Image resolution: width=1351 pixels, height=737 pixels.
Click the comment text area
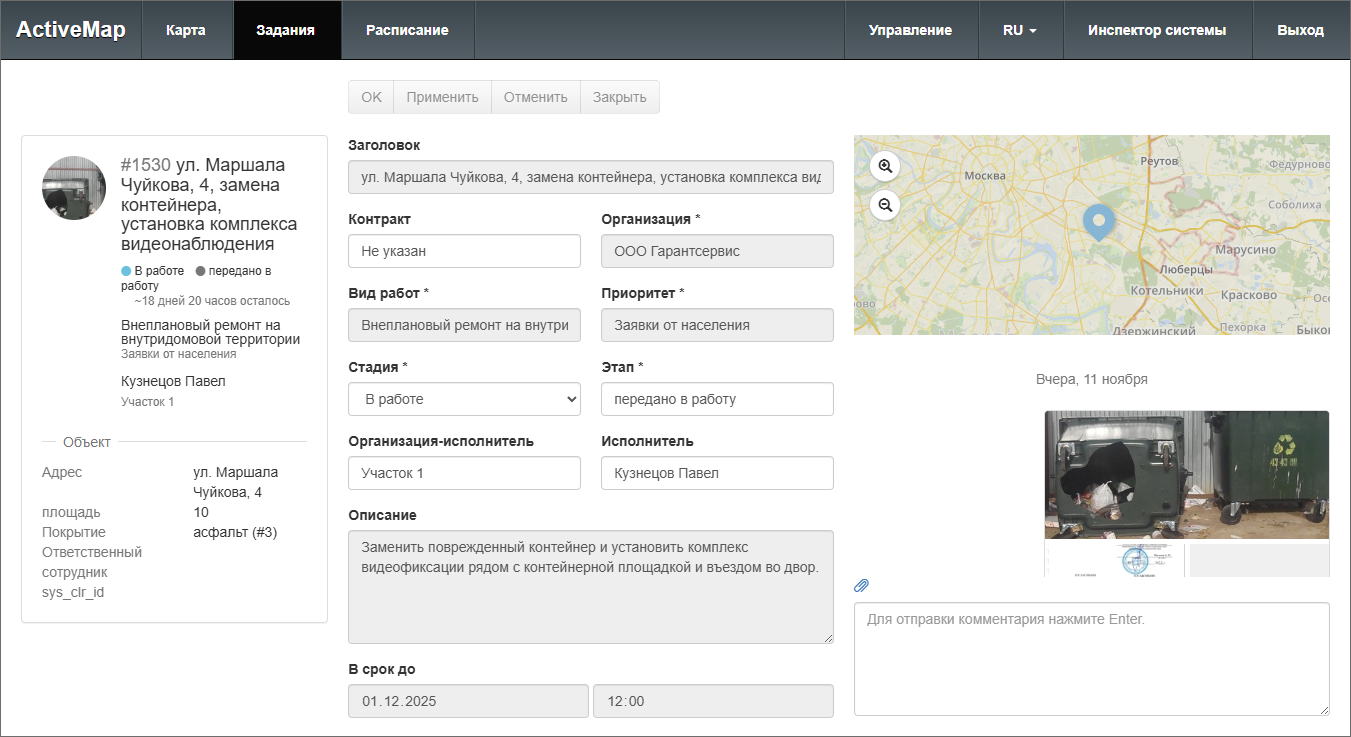click(x=1091, y=658)
